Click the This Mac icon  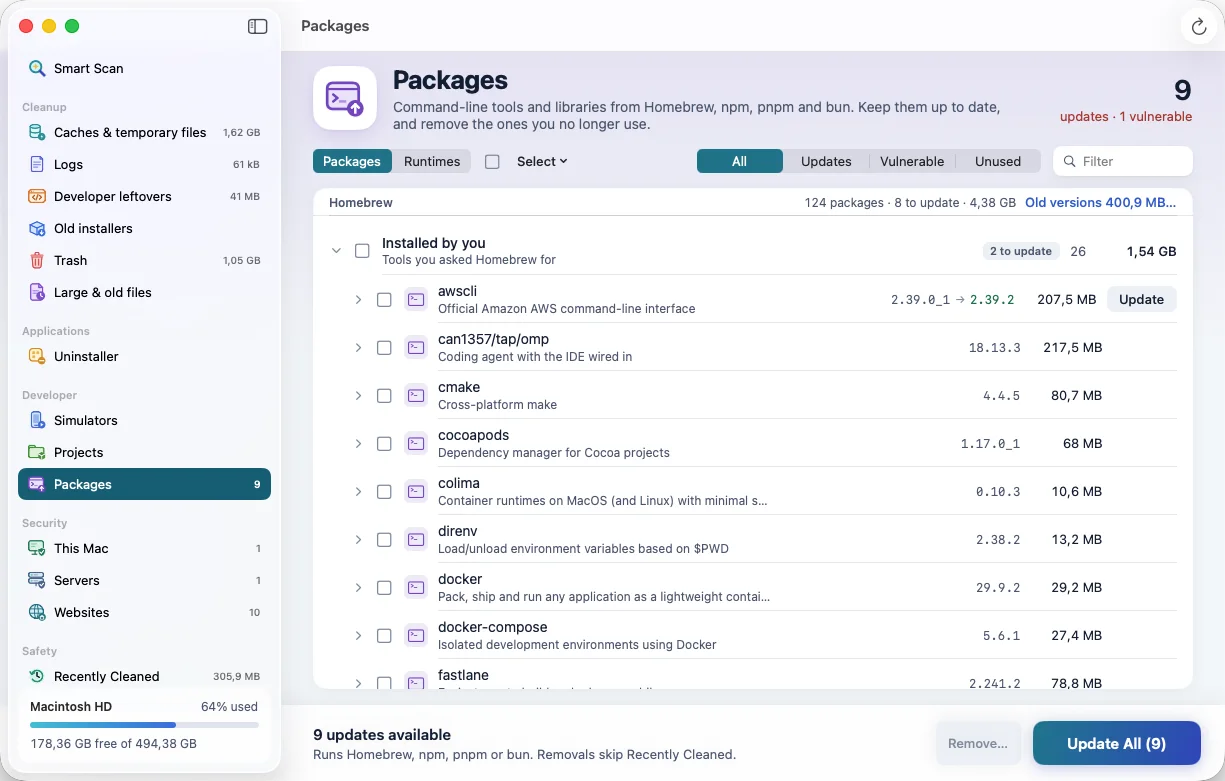tap(37, 548)
